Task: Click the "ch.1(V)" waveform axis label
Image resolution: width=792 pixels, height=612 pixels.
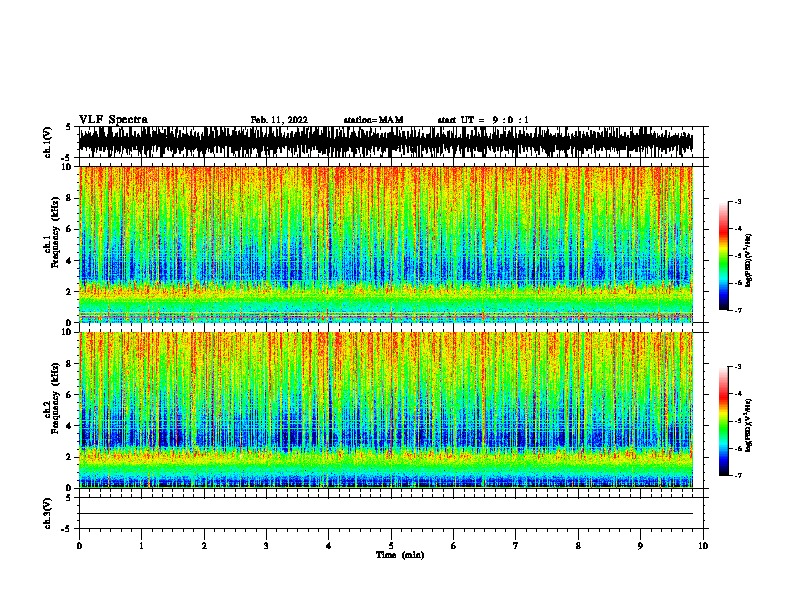Action: pyautogui.click(x=48, y=142)
